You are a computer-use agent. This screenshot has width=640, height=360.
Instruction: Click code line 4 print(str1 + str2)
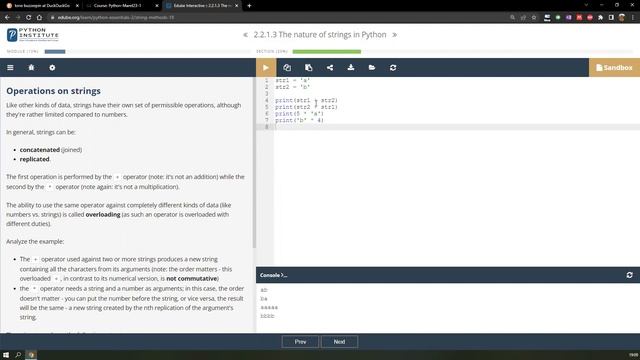tap(306, 100)
